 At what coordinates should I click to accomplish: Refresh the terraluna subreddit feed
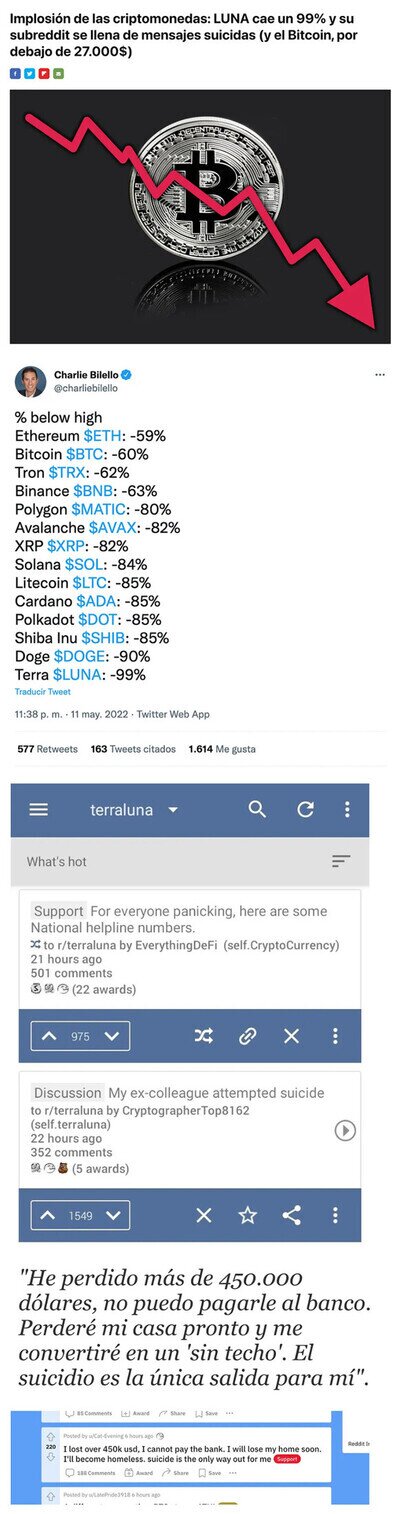[306, 809]
